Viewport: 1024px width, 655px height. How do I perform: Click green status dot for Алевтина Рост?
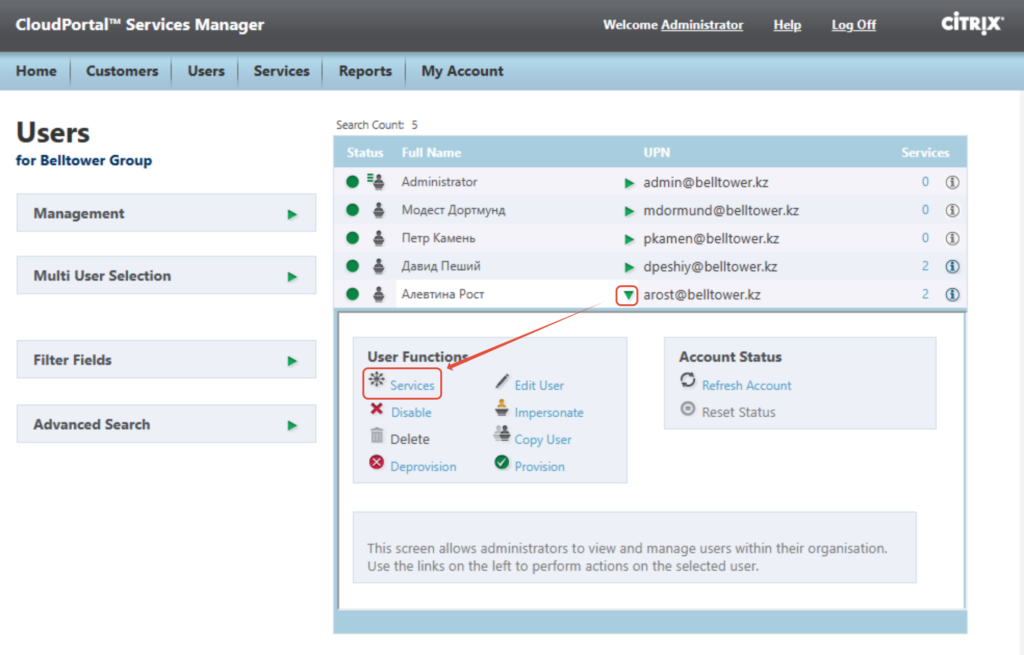tap(352, 294)
